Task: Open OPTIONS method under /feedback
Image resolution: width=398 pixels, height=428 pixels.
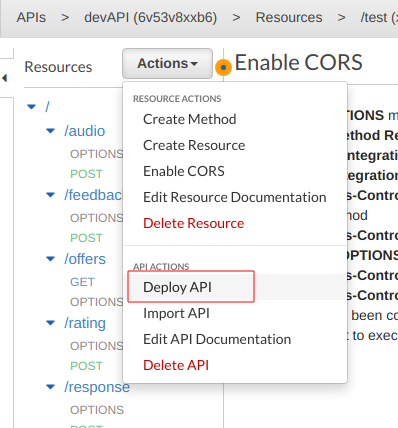Action: (97, 218)
